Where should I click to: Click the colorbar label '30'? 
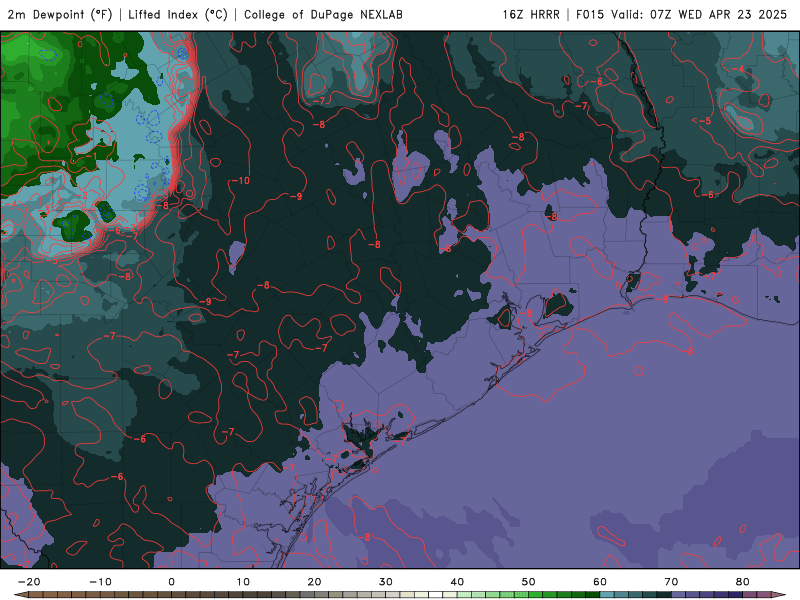[386, 582]
